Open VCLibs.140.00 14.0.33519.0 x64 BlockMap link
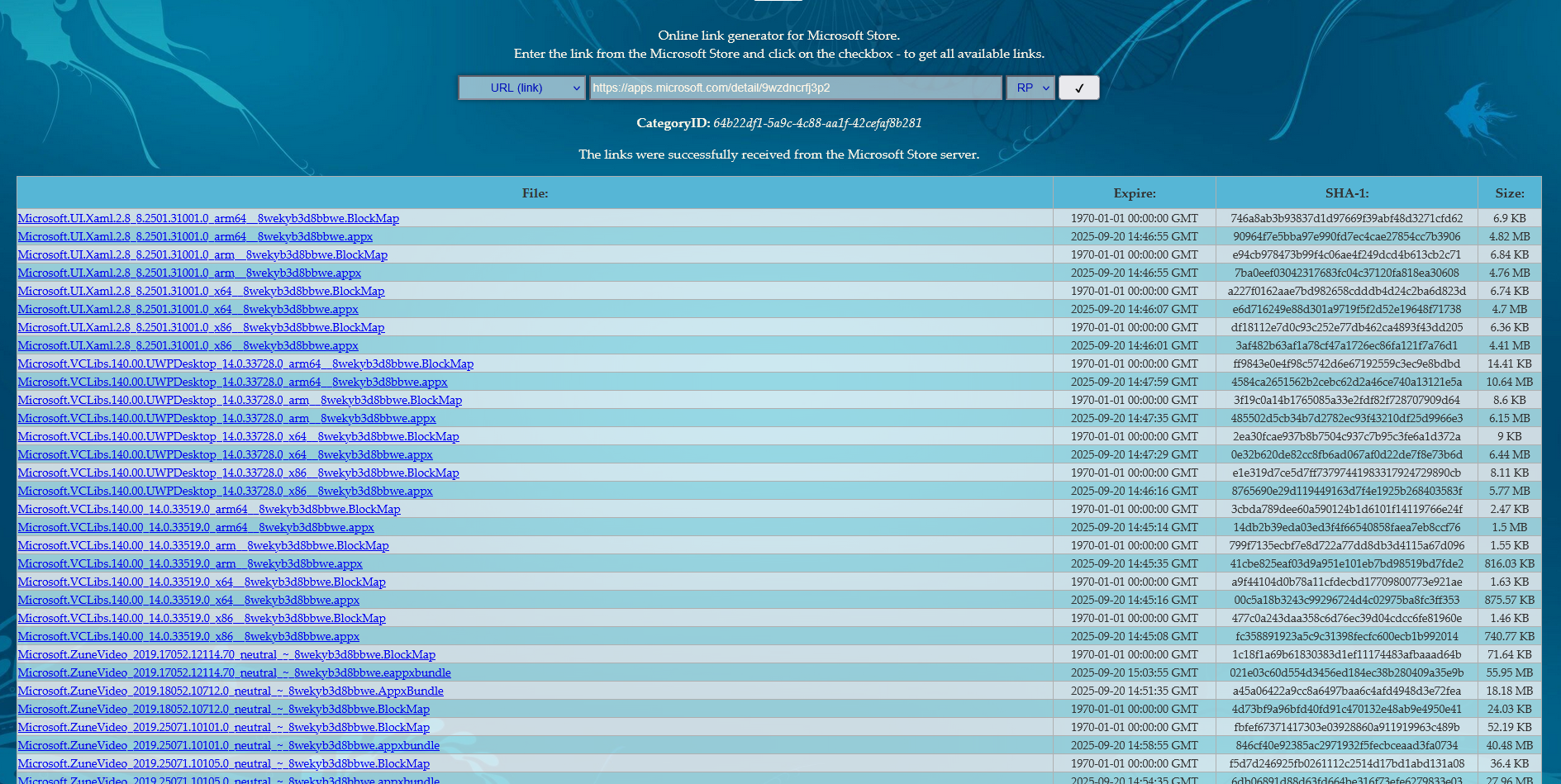1561x784 pixels. tap(202, 582)
